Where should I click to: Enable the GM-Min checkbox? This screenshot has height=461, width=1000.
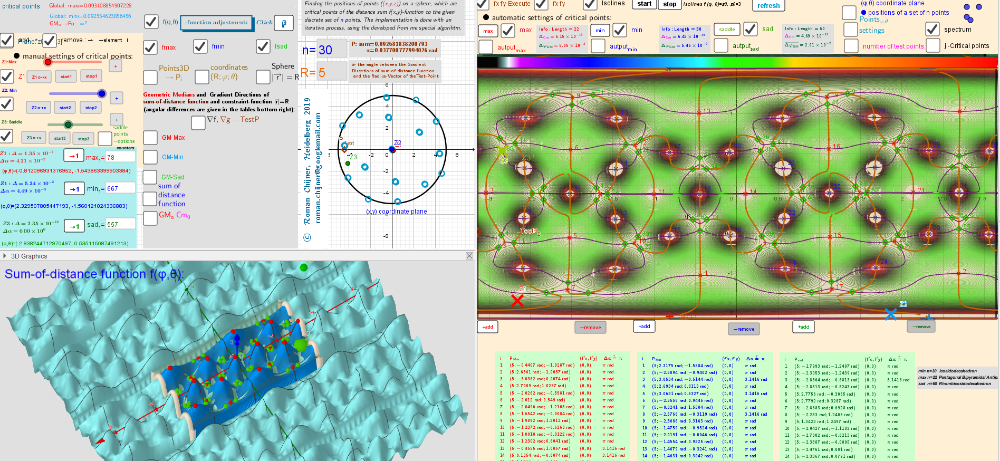click(x=151, y=157)
